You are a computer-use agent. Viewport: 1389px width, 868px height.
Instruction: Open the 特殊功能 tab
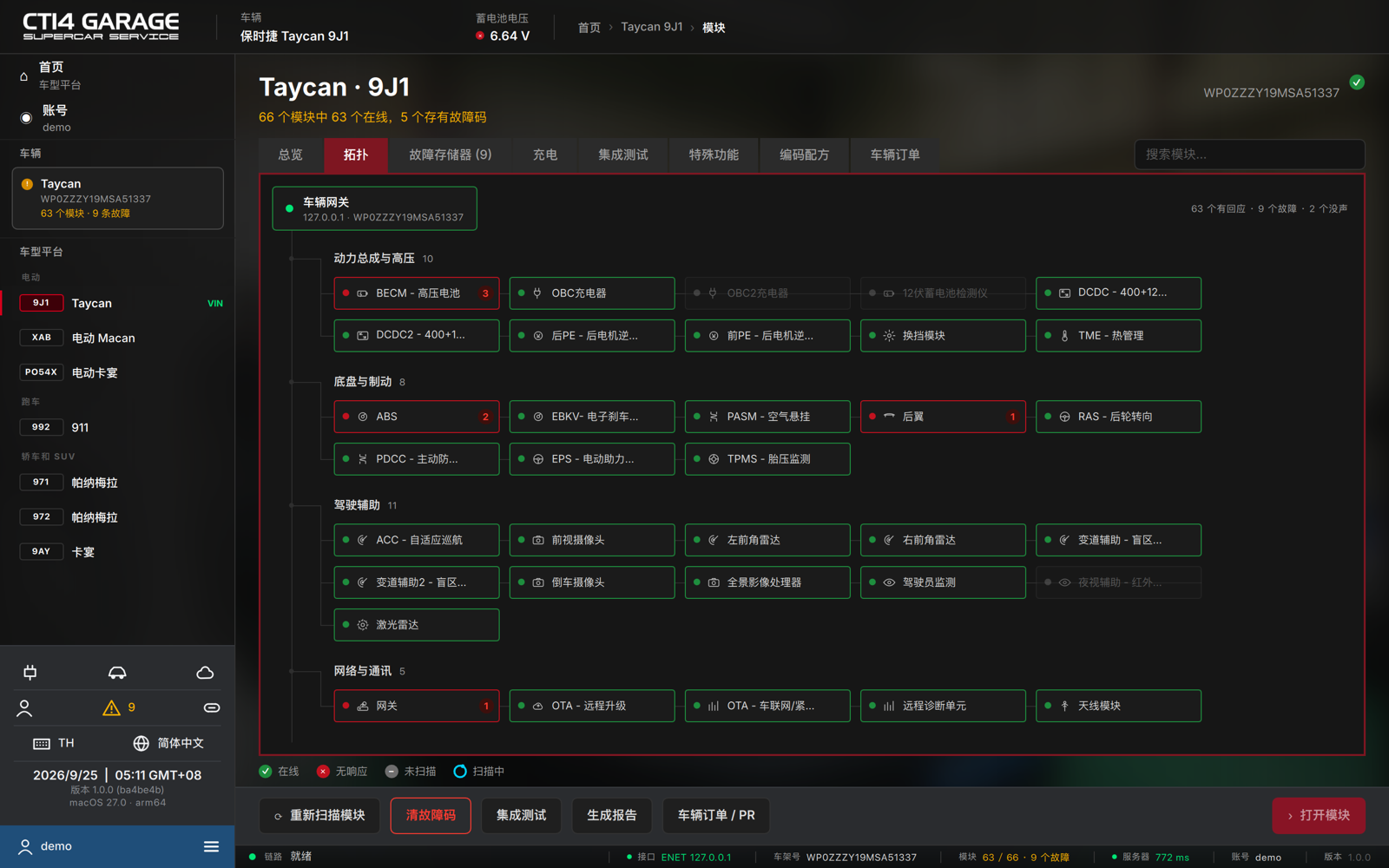[714, 155]
